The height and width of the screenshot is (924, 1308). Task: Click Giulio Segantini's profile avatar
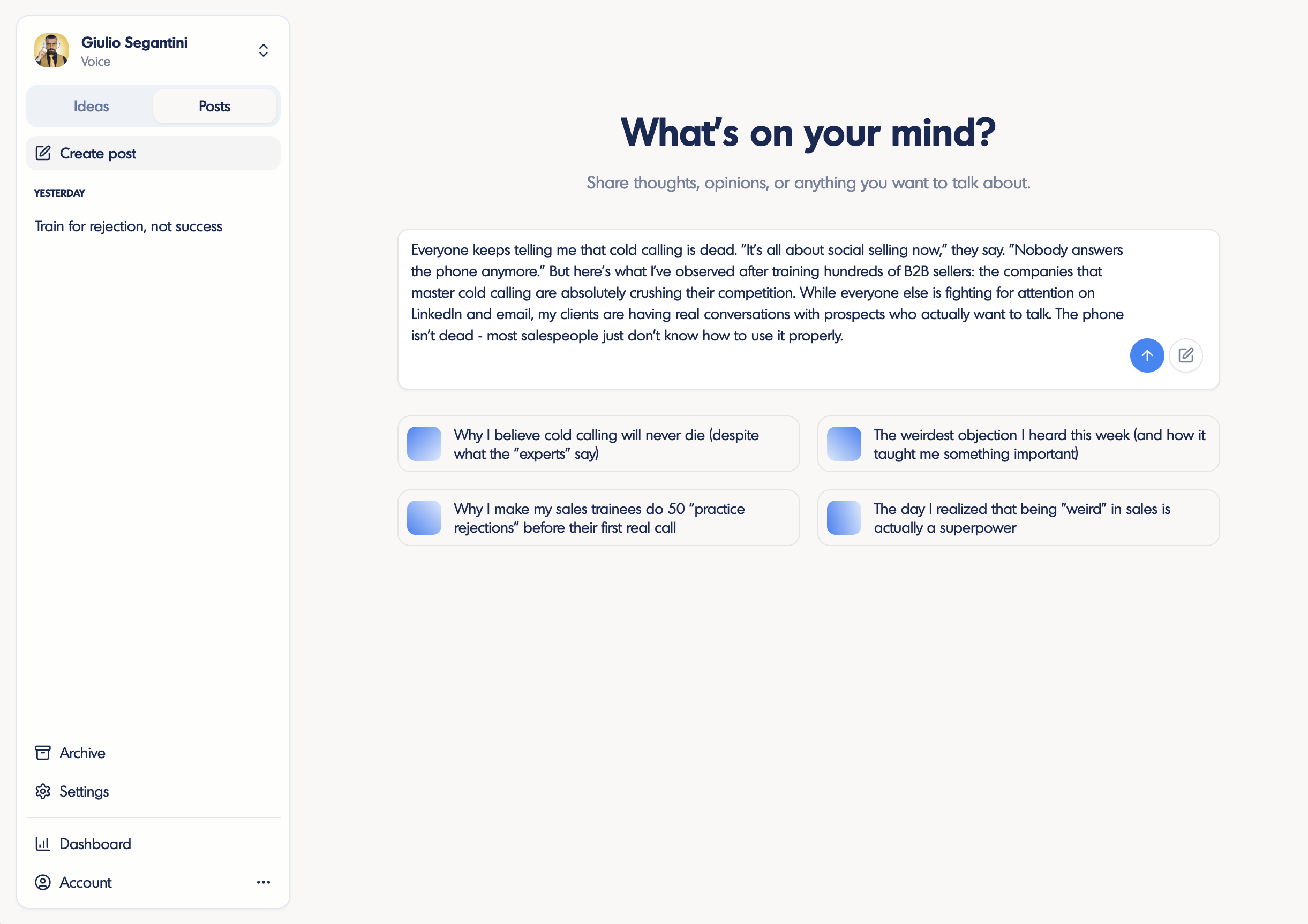[x=51, y=50]
